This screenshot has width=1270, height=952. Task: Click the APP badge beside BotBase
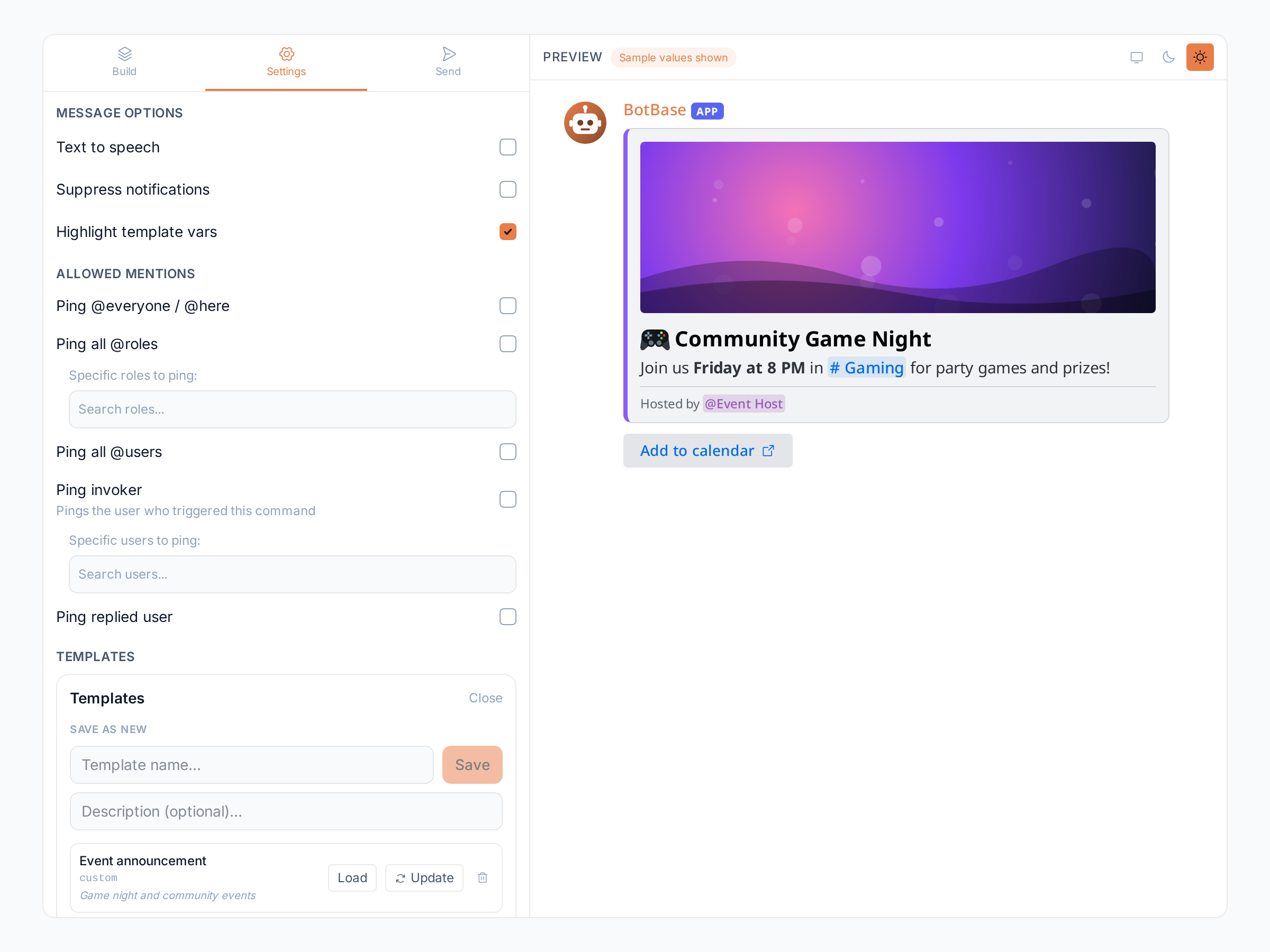point(707,111)
